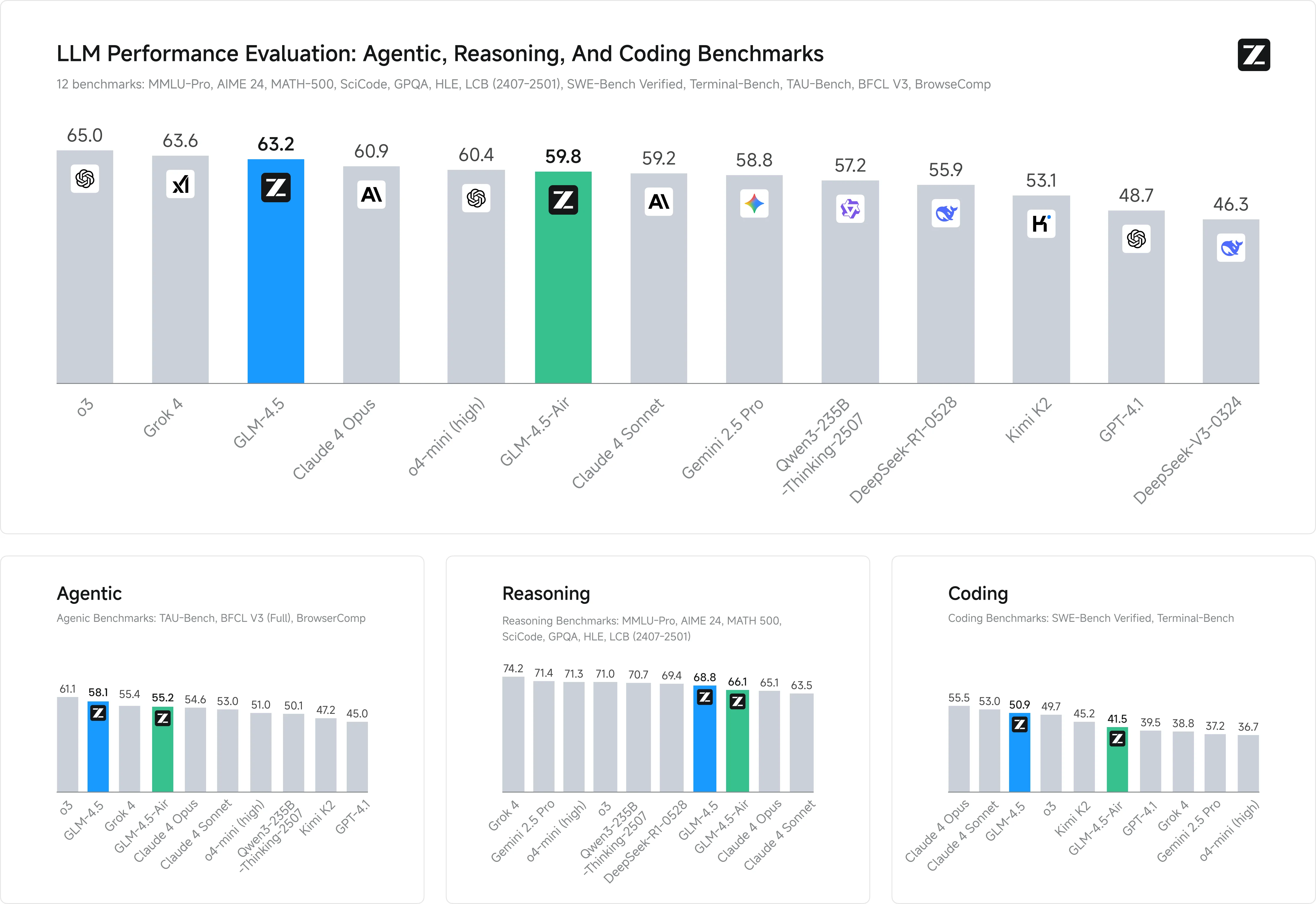This screenshot has height=904, width=1316.
Task: Click the Qwen icon on Qwen3-235B bar
Action: click(850, 209)
